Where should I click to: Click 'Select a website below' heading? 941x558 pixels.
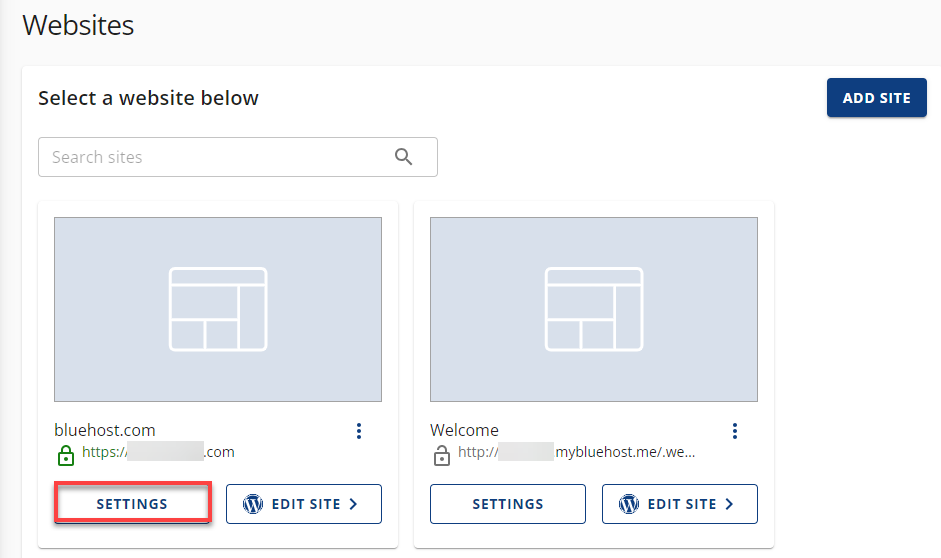148,98
